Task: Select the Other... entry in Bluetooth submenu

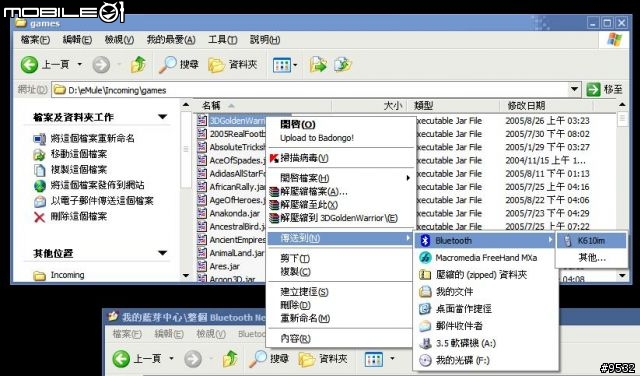Action: click(592, 258)
